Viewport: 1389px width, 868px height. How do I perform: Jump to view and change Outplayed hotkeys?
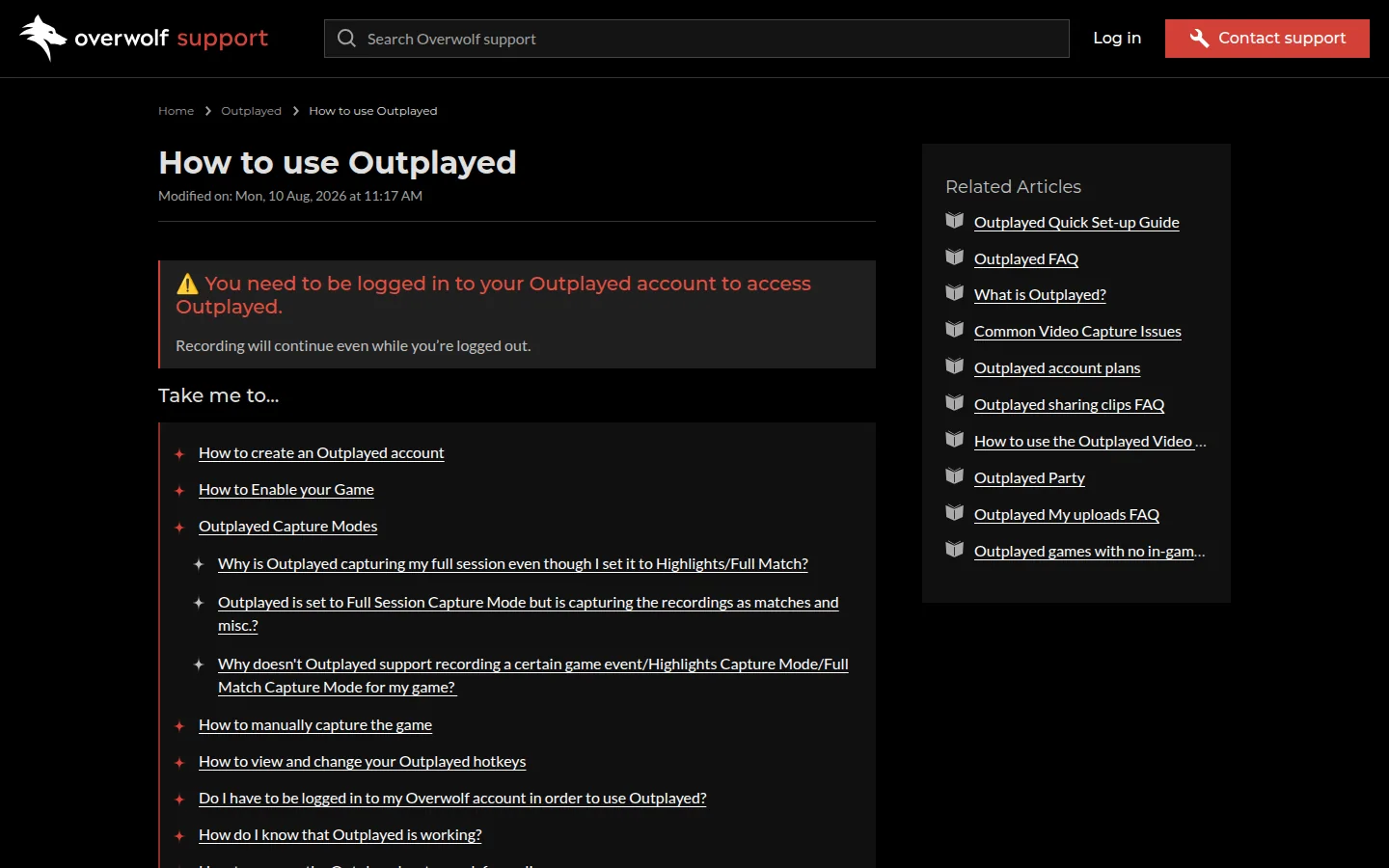[363, 762]
